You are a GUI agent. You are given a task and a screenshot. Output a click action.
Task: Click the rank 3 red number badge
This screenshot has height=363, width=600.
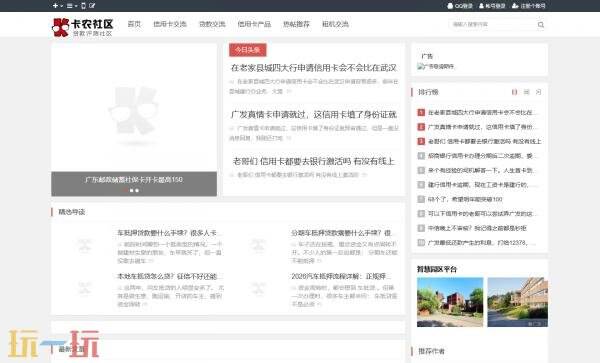point(421,142)
